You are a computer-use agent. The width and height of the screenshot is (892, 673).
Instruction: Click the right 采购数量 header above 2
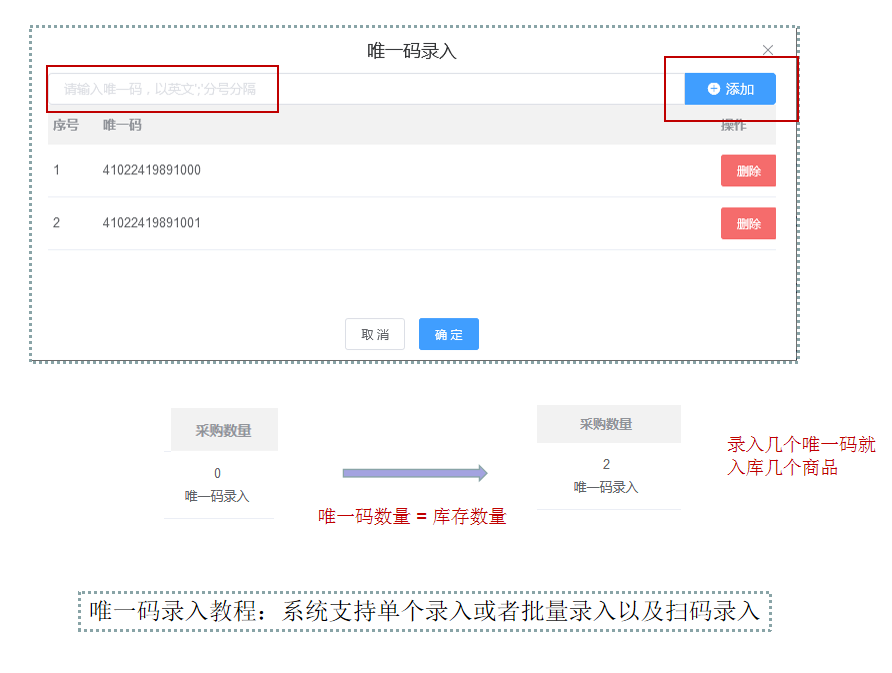(x=608, y=424)
